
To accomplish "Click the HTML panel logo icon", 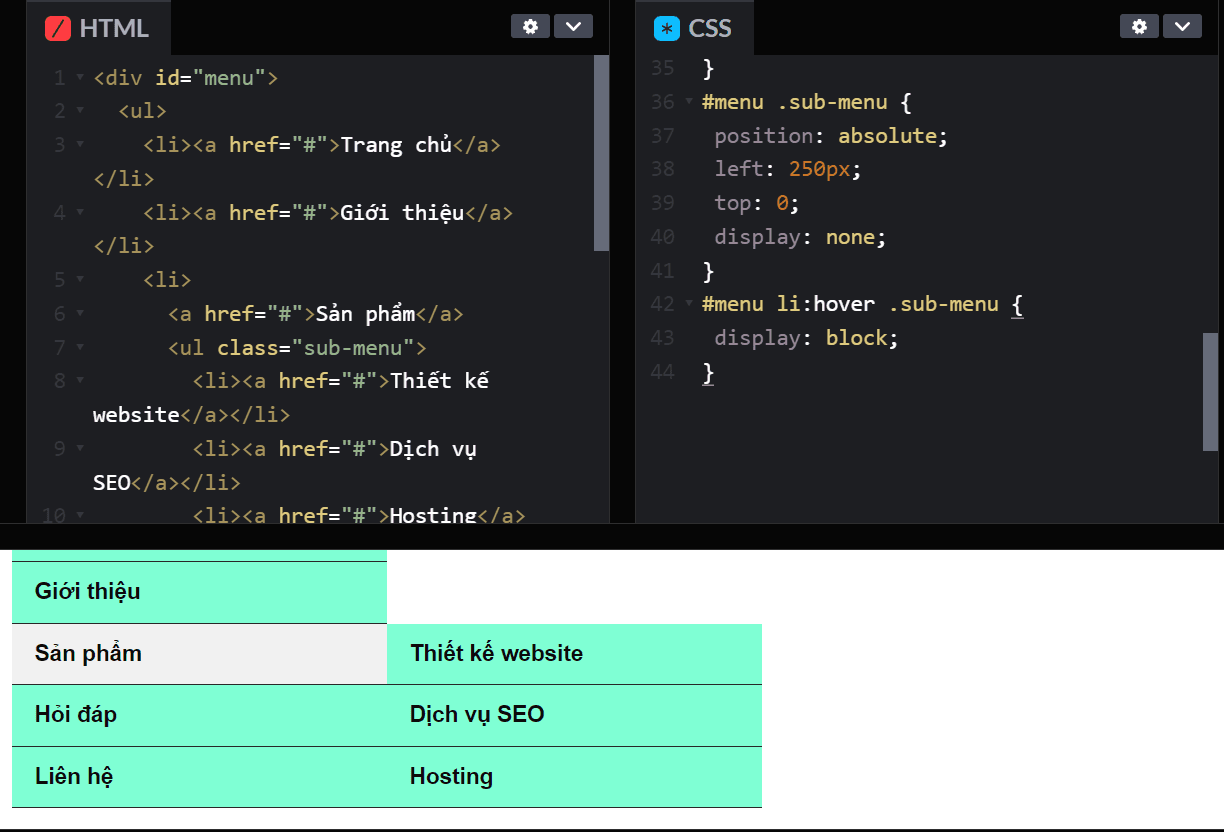I will 57,26.
